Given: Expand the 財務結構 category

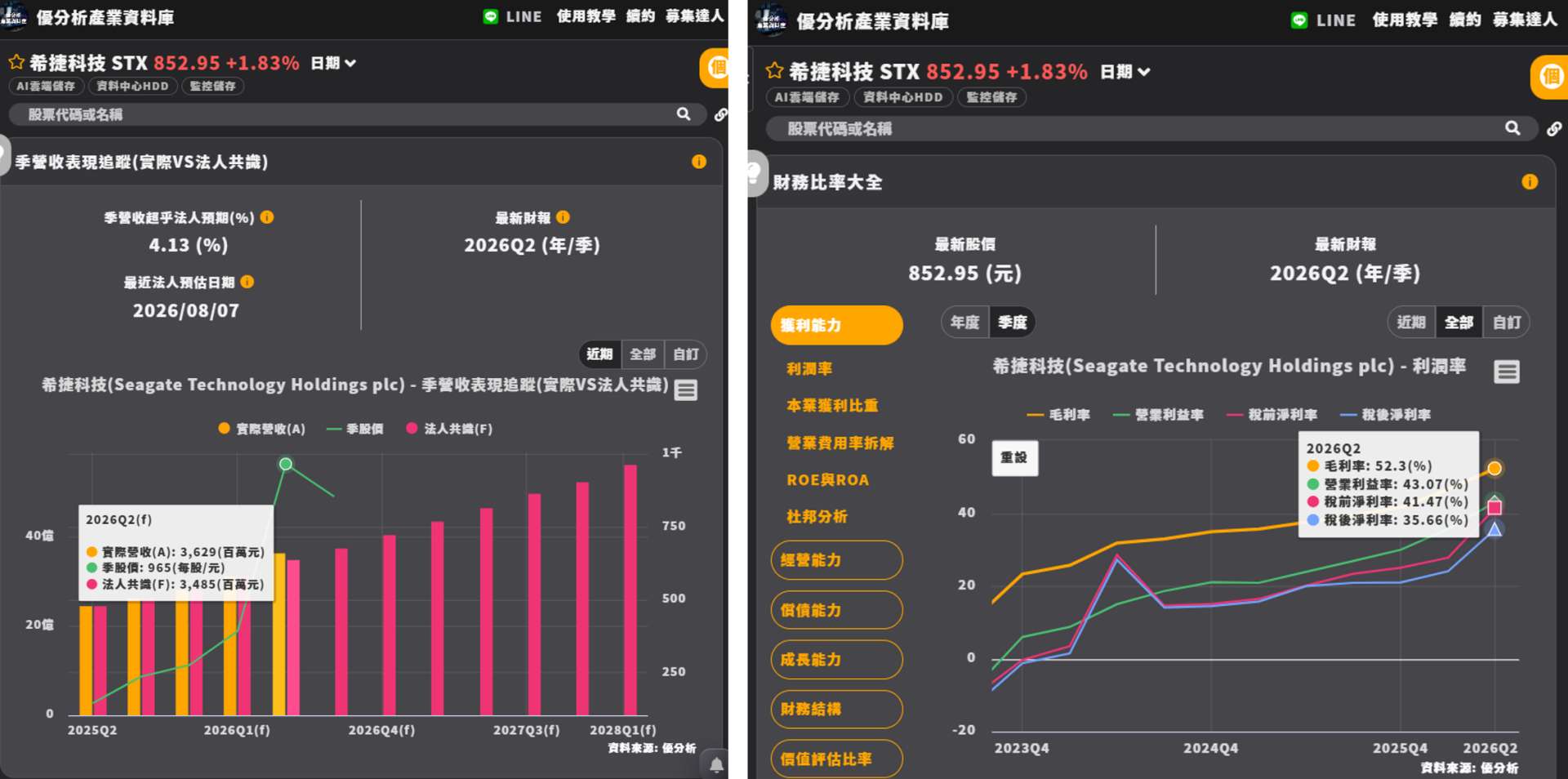Looking at the screenshot, I should (x=837, y=710).
